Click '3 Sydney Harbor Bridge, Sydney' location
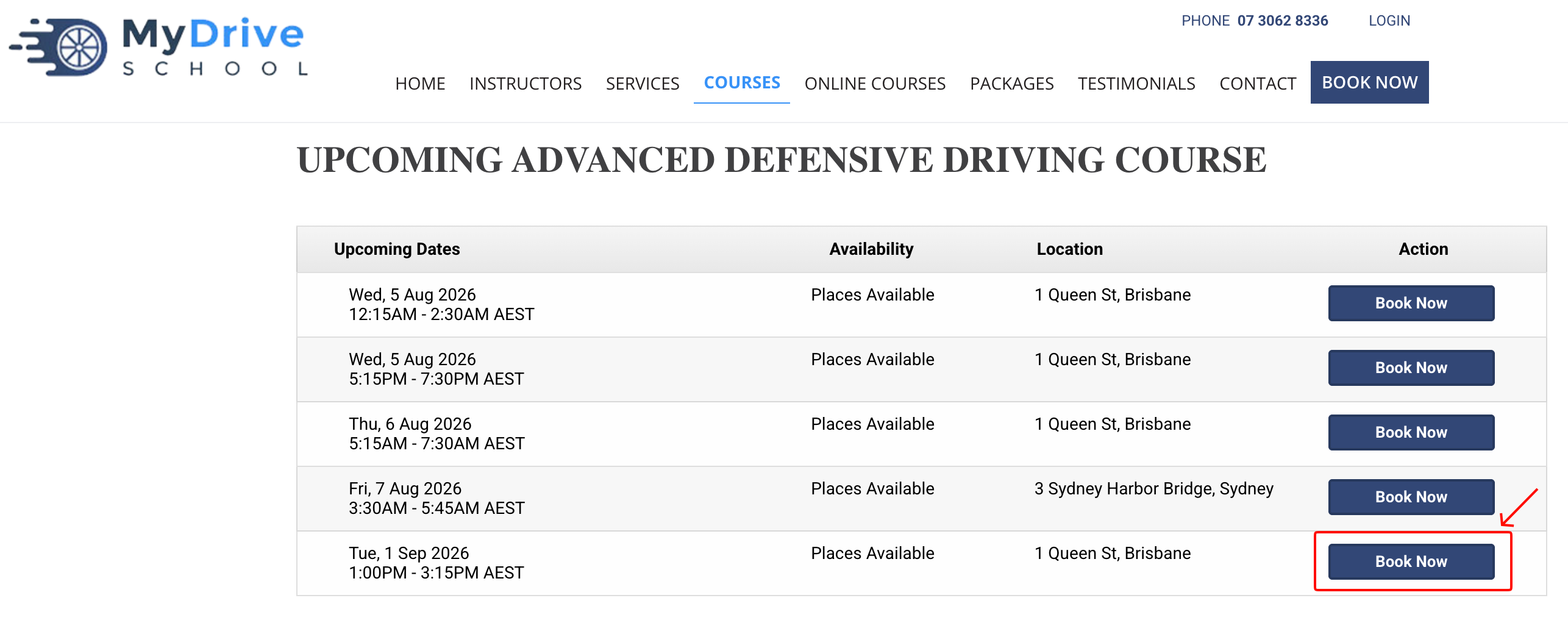 coord(1154,488)
